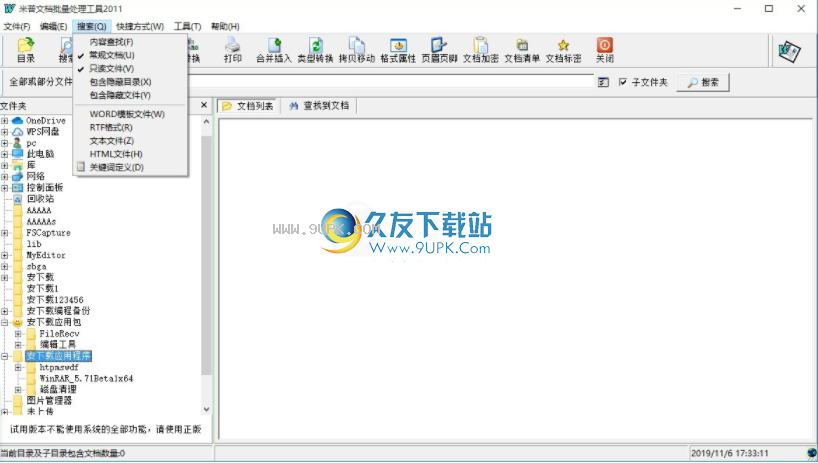Click the file name search input field
The image size is (818, 463).
pos(390,82)
